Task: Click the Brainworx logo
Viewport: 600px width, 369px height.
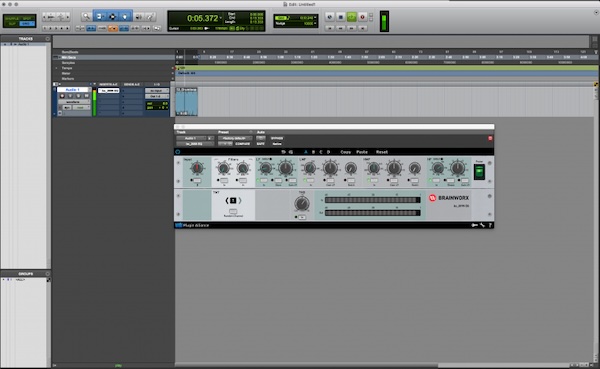Action: click(448, 198)
